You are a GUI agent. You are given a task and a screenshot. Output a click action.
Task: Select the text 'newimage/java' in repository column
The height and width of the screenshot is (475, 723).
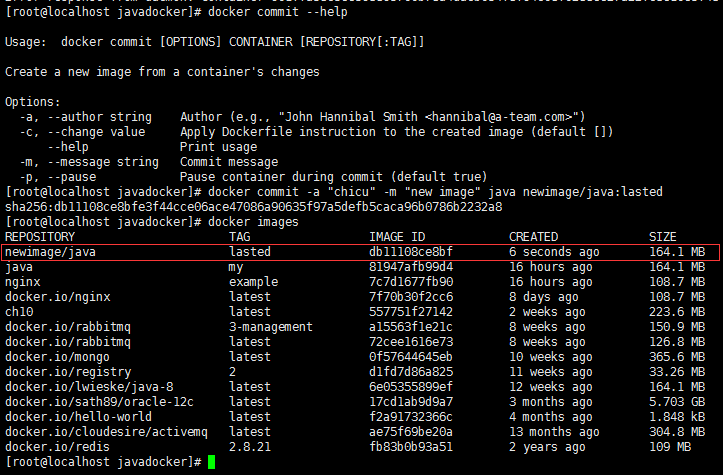tap(50, 252)
